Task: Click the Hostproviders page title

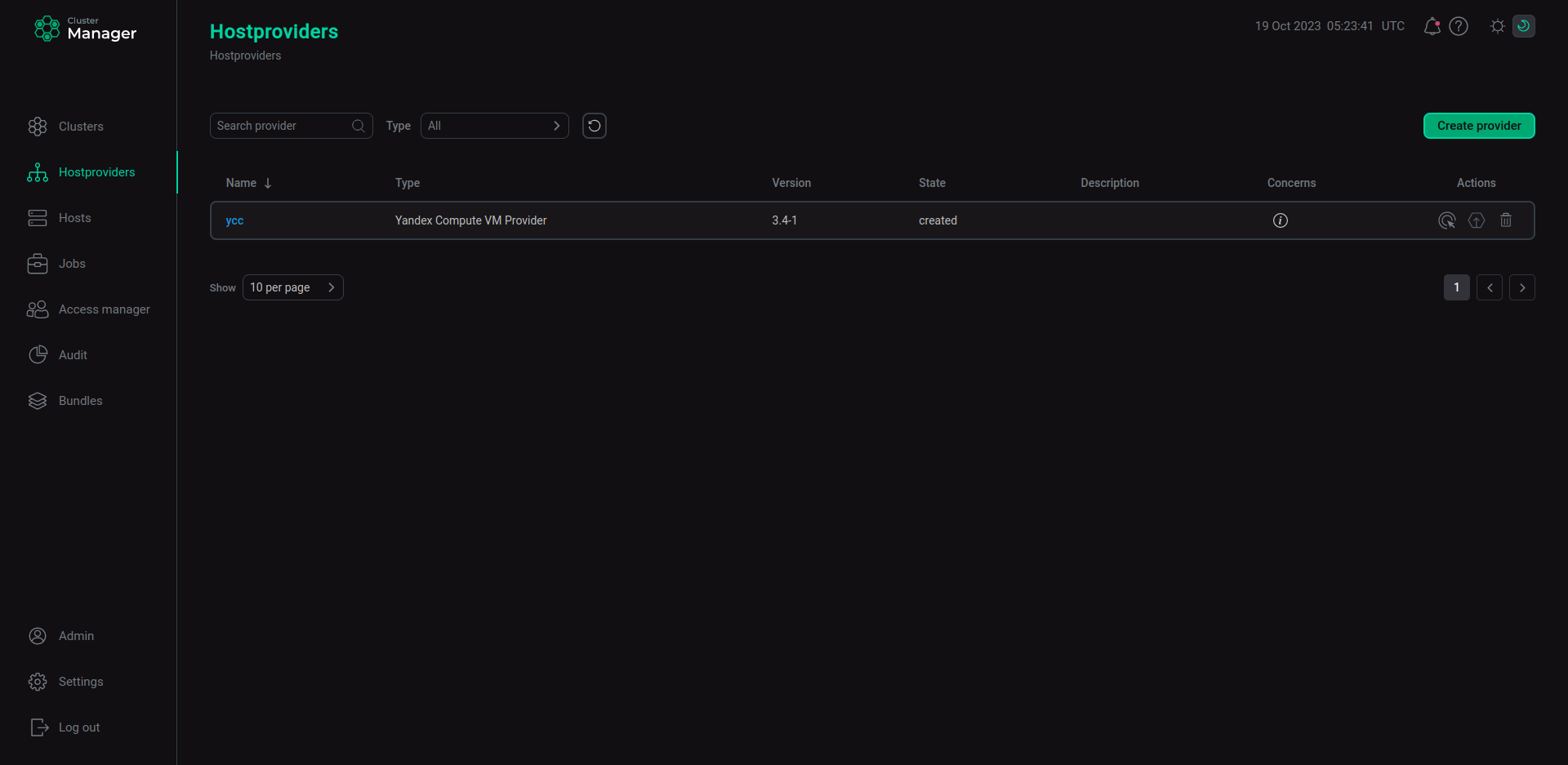Action: [274, 31]
